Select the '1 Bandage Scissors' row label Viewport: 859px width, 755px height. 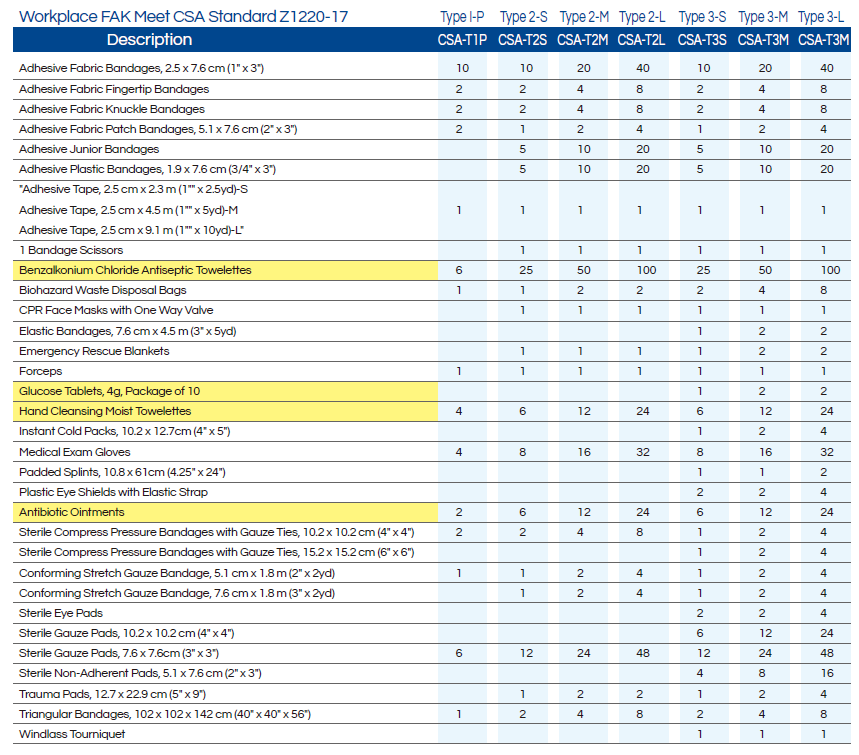pos(71,250)
